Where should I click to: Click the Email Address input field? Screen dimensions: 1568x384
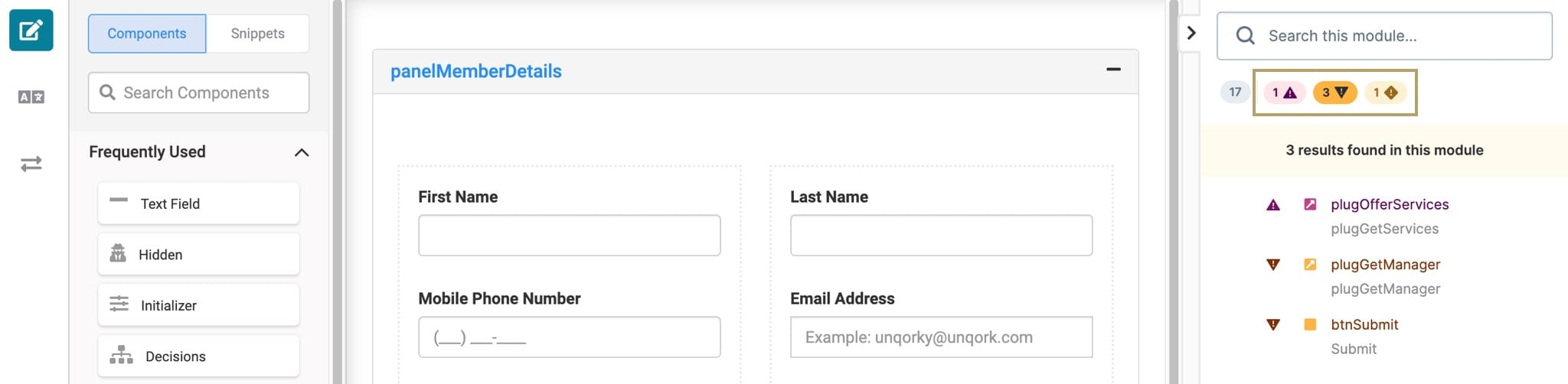(941, 337)
